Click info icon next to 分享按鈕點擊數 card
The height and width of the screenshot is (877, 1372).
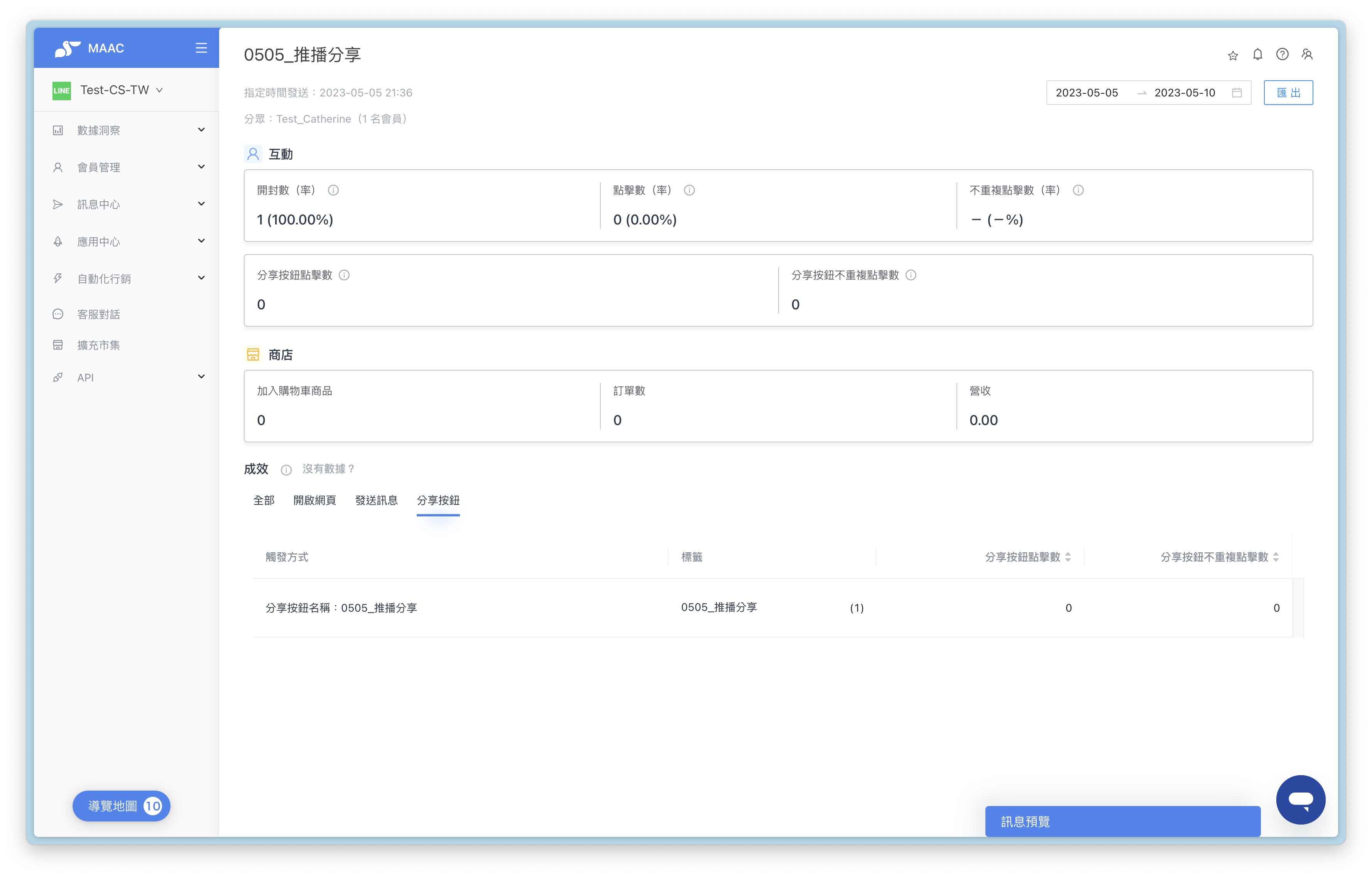pyautogui.click(x=344, y=275)
